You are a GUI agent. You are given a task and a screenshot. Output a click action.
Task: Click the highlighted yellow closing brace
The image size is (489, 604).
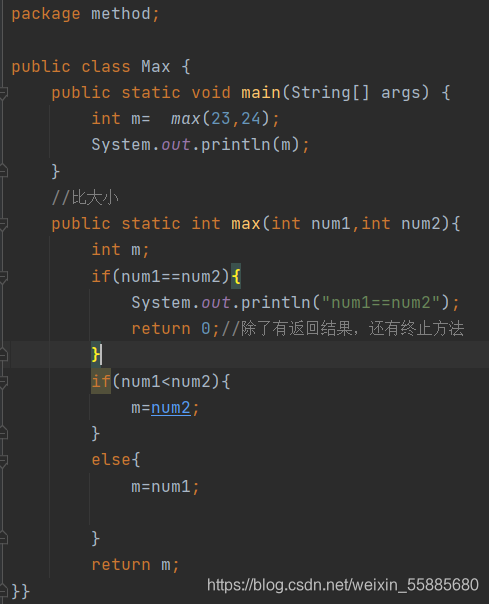[x=96, y=354]
